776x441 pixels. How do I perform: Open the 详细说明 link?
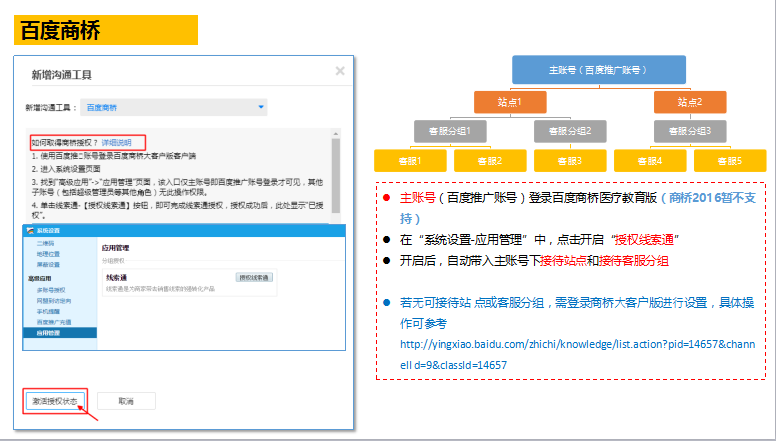(x=116, y=143)
